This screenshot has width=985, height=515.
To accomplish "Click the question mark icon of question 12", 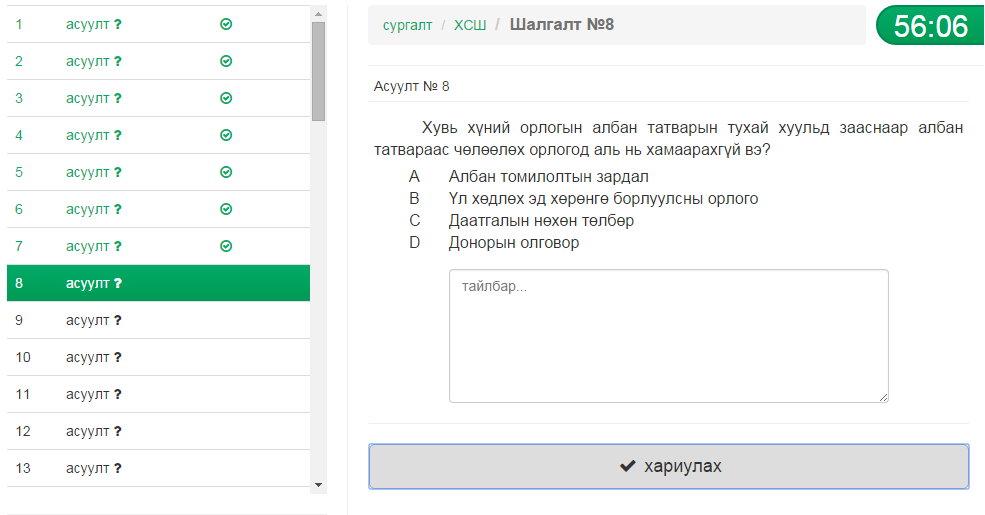I will [117, 432].
